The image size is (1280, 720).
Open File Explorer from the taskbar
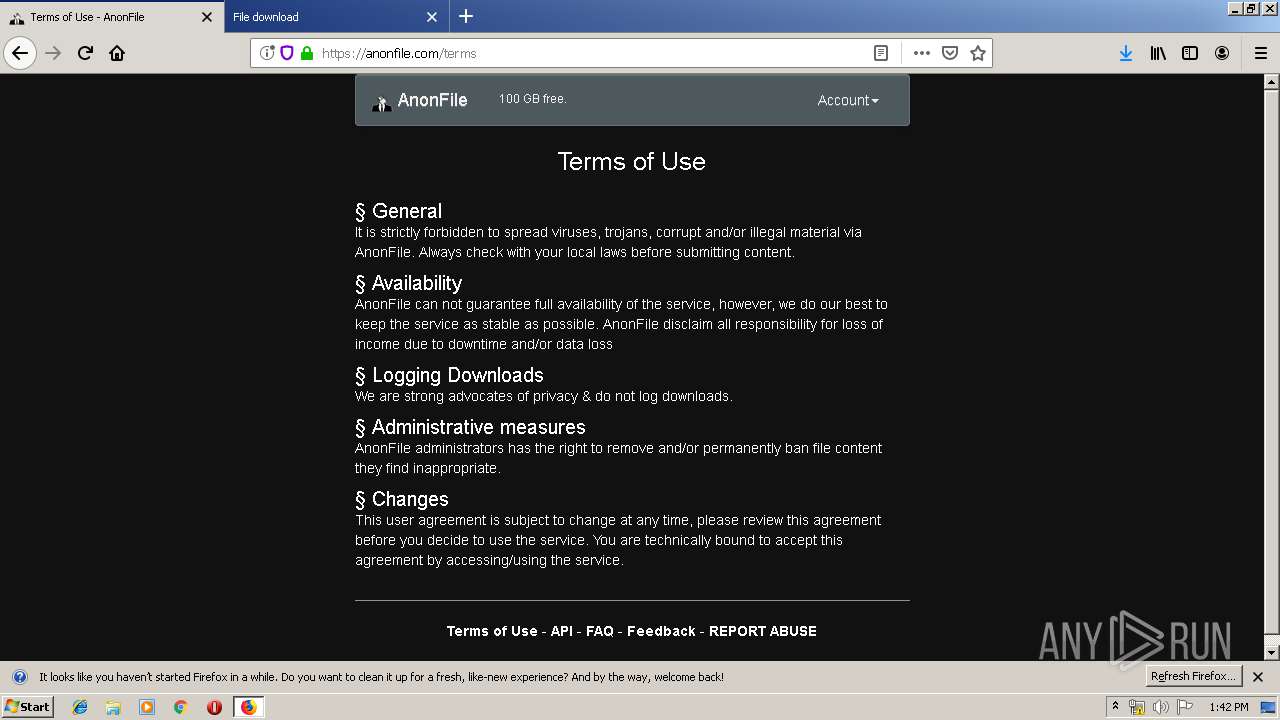point(113,707)
